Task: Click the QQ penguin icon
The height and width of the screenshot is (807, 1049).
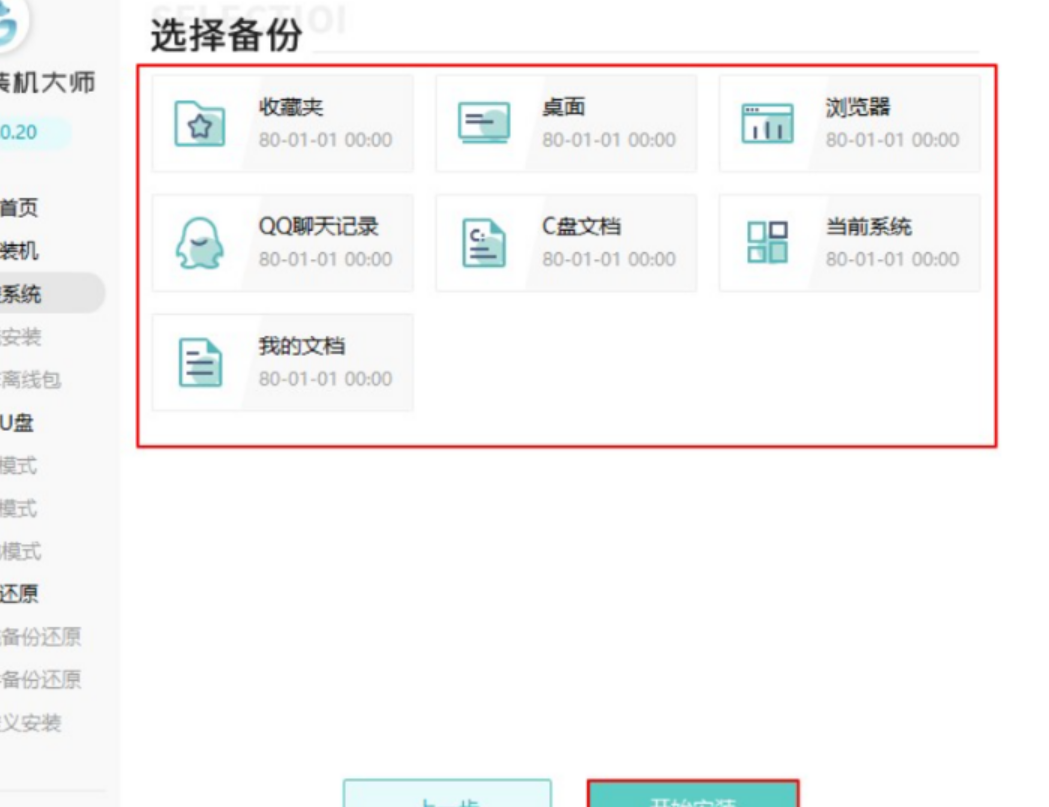Action: [x=199, y=243]
